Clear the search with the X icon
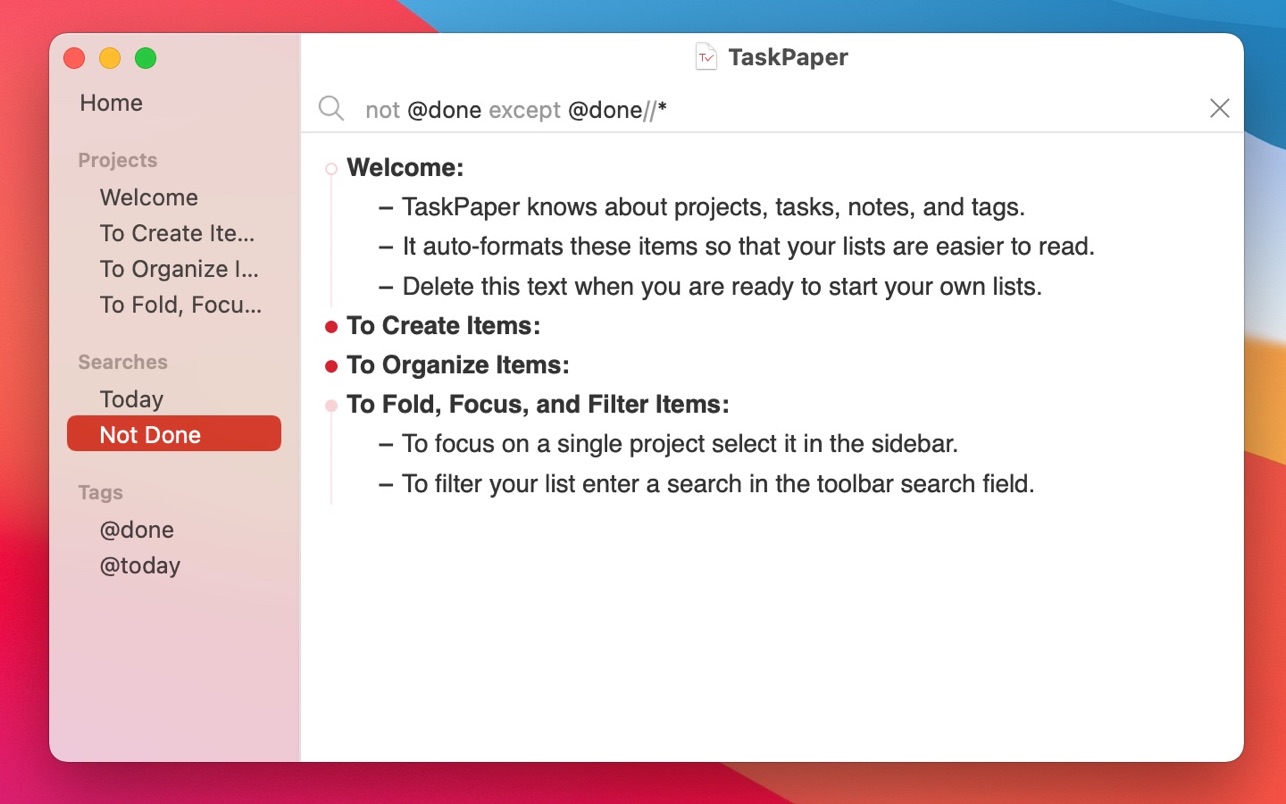1286x804 pixels. [1219, 109]
